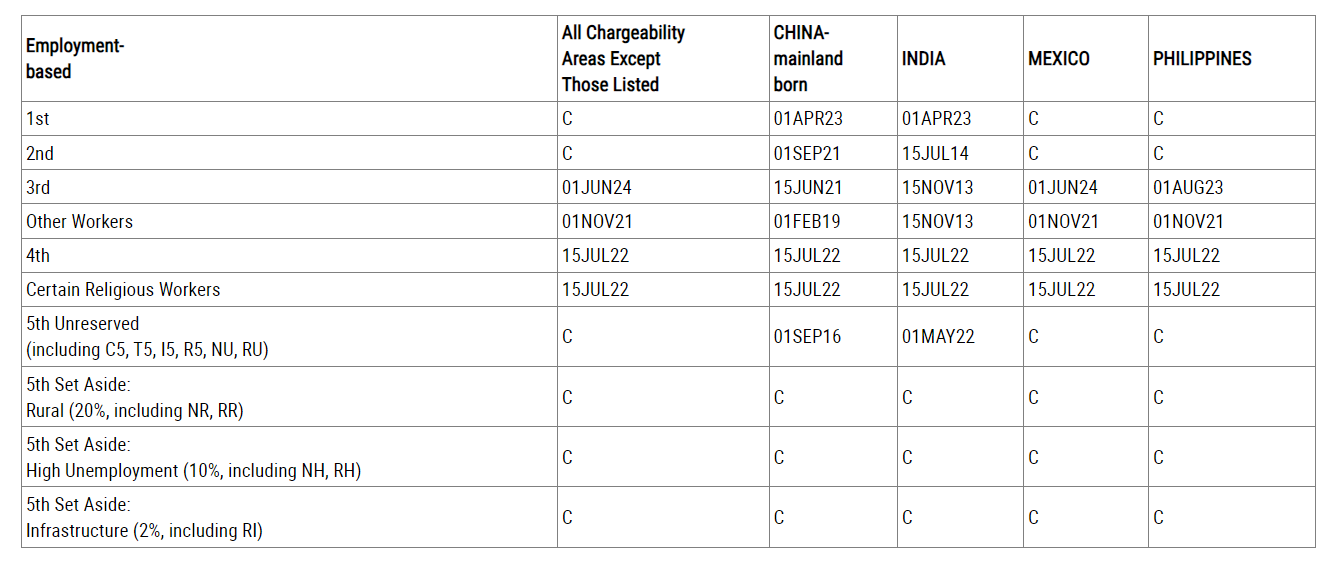Click the 'CHINA-mainland born' column header

coord(808,58)
